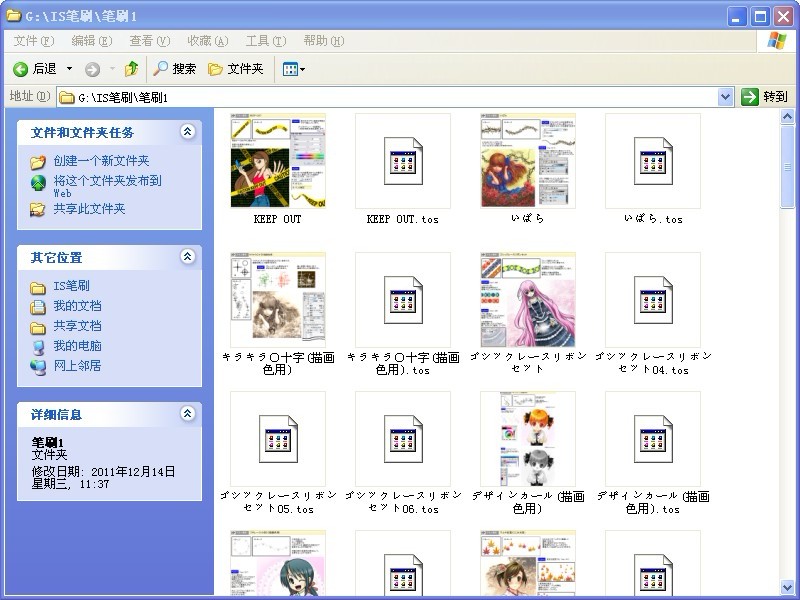
Task: Select the キラキラ○十字(描画色用) image thumbnail
Action: point(278,299)
